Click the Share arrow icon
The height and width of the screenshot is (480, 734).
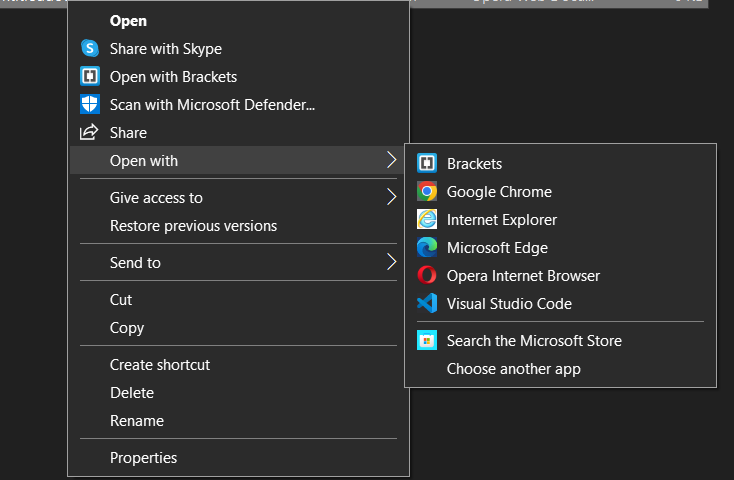[90, 133]
